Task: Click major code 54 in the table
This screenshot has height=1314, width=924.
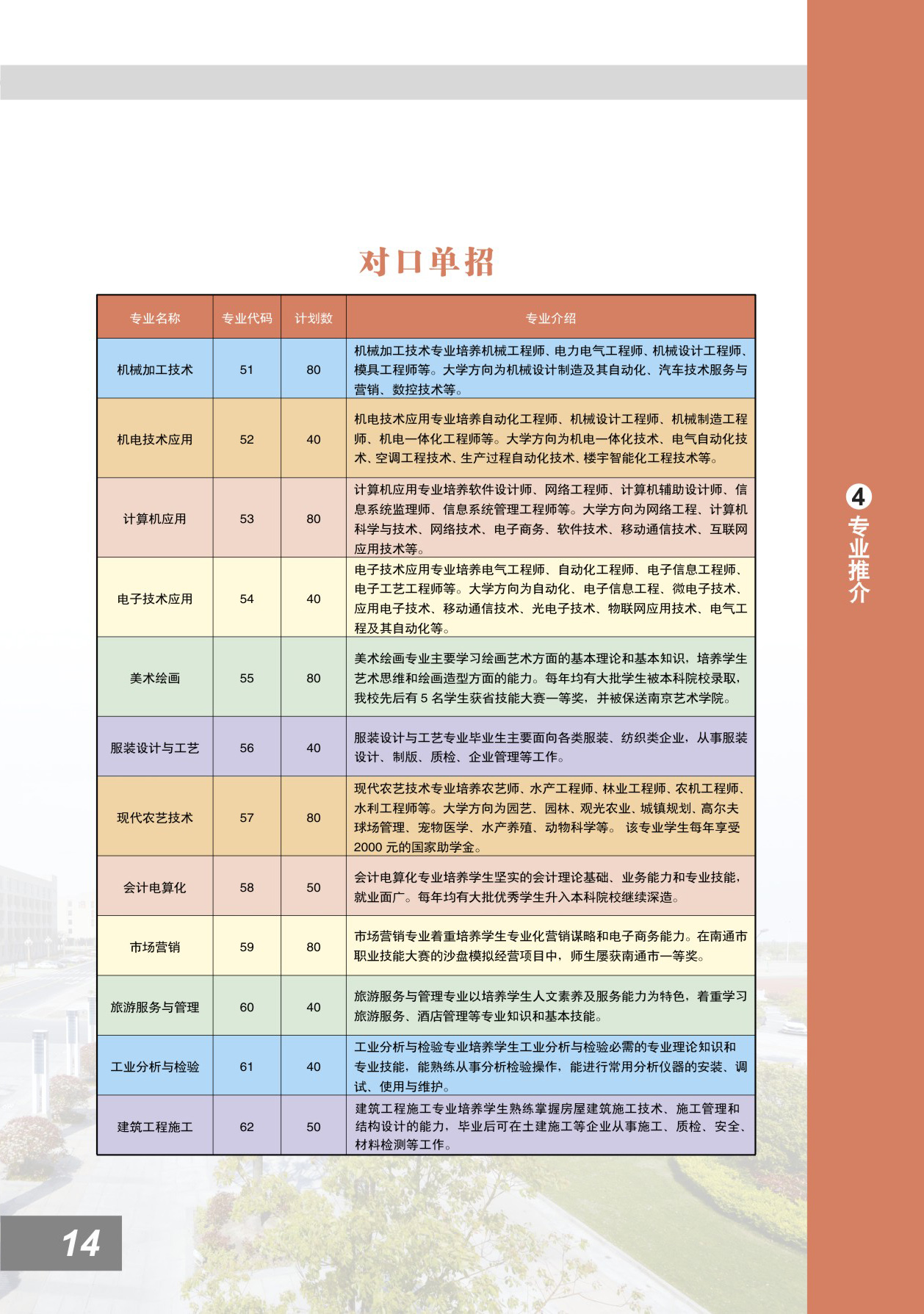Action: (247, 599)
